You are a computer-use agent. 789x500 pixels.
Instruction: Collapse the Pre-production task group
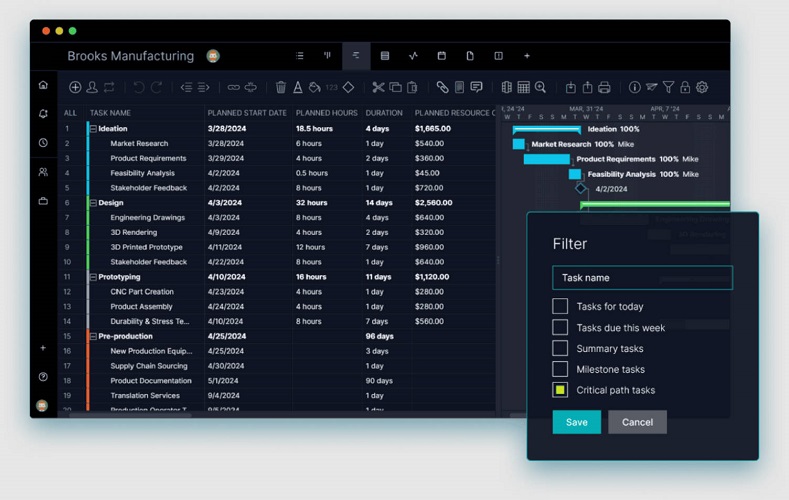pyautogui.click(x=94, y=337)
